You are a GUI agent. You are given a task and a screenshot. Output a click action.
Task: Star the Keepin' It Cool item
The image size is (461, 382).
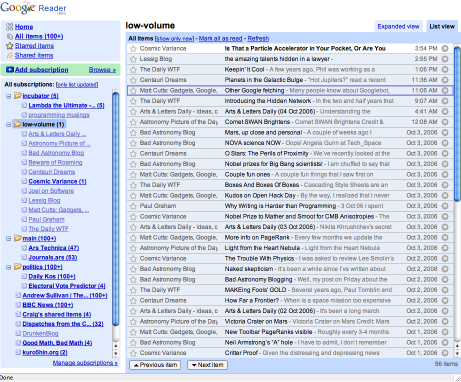click(x=133, y=70)
